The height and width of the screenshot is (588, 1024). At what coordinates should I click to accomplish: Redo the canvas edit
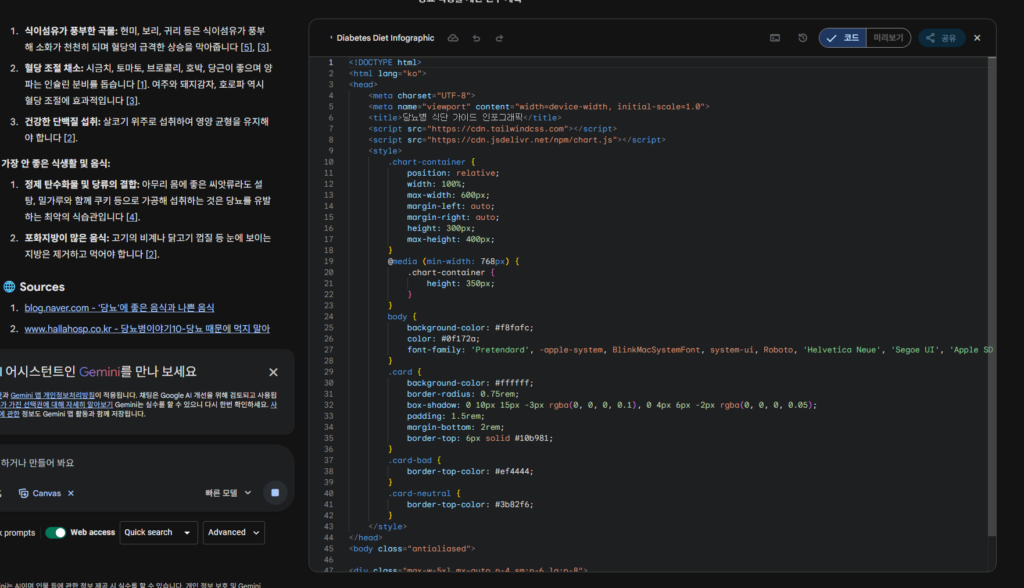click(x=499, y=38)
